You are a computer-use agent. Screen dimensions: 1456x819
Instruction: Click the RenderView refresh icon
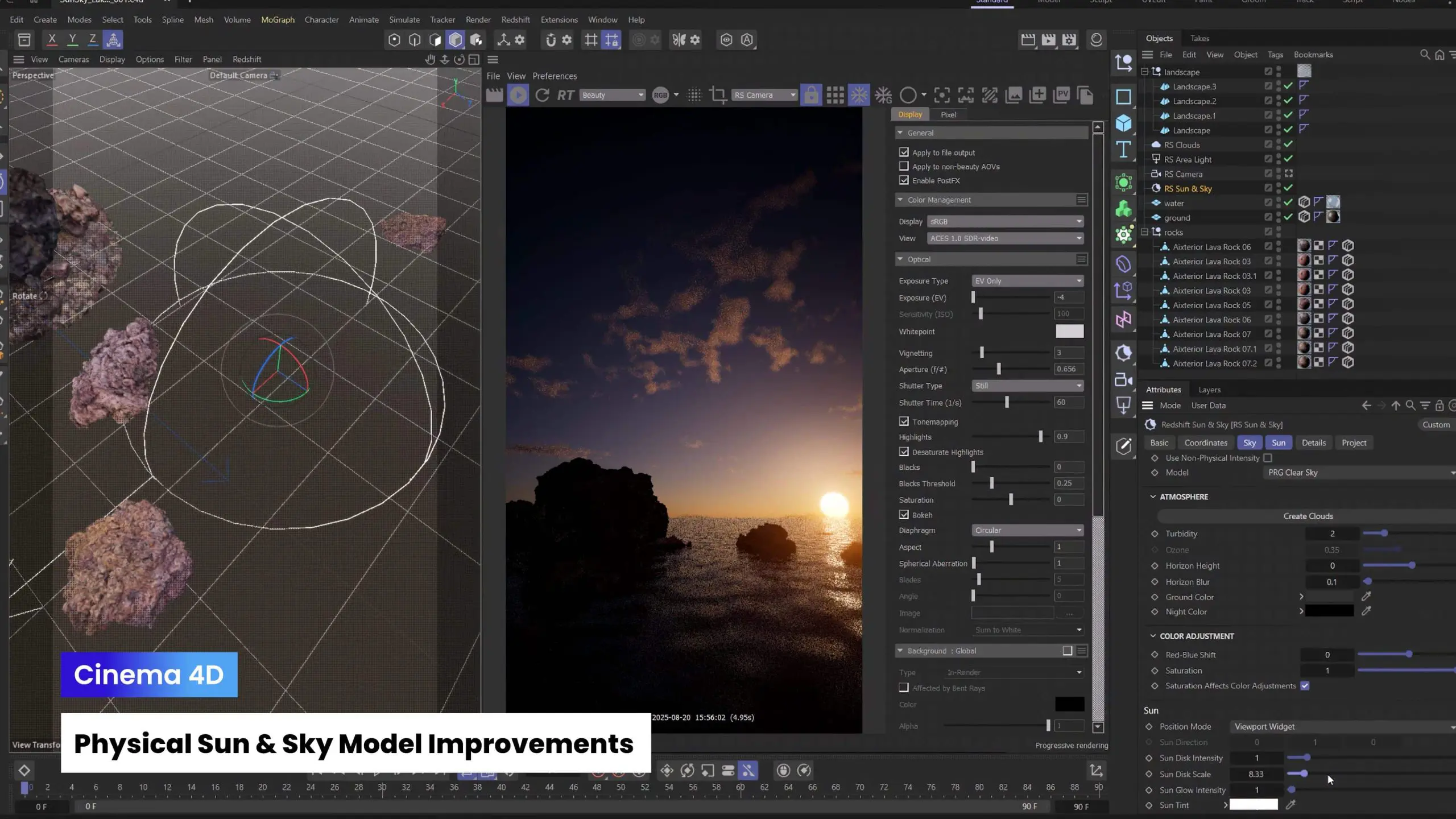[542, 95]
